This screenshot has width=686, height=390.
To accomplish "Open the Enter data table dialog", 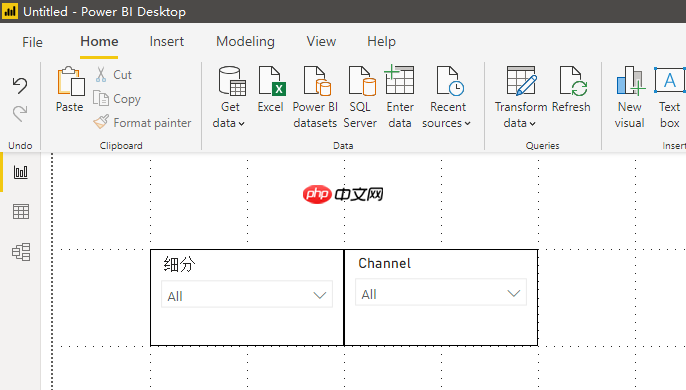I will tap(400, 97).
